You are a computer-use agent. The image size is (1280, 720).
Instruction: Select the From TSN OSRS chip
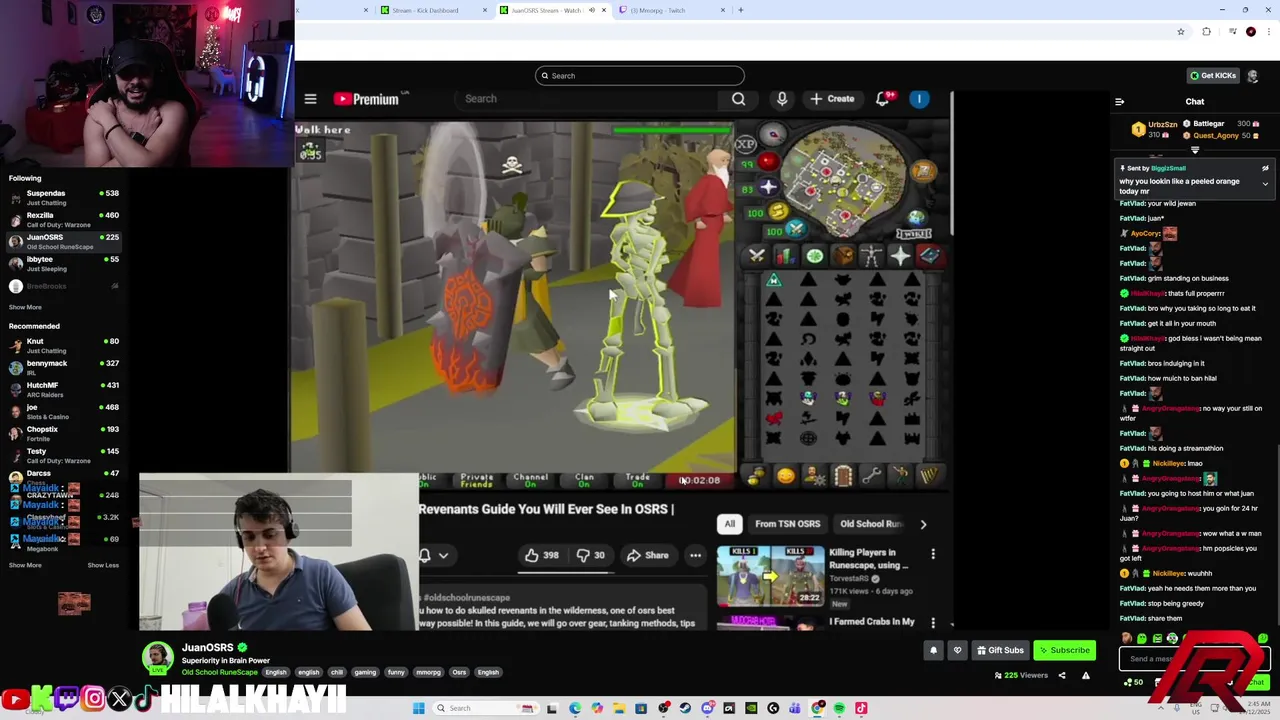787,524
